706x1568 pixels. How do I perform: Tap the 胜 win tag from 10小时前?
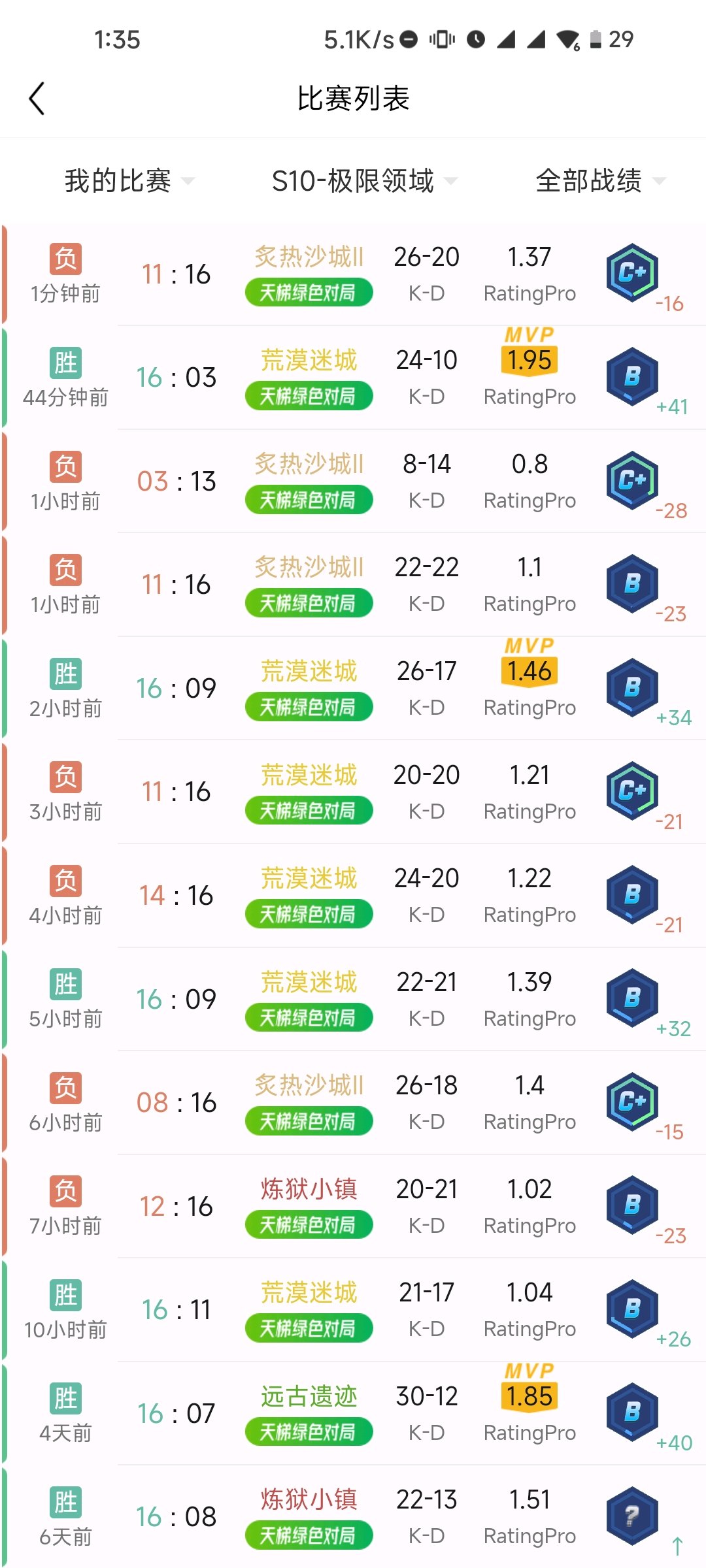point(66,1295)
